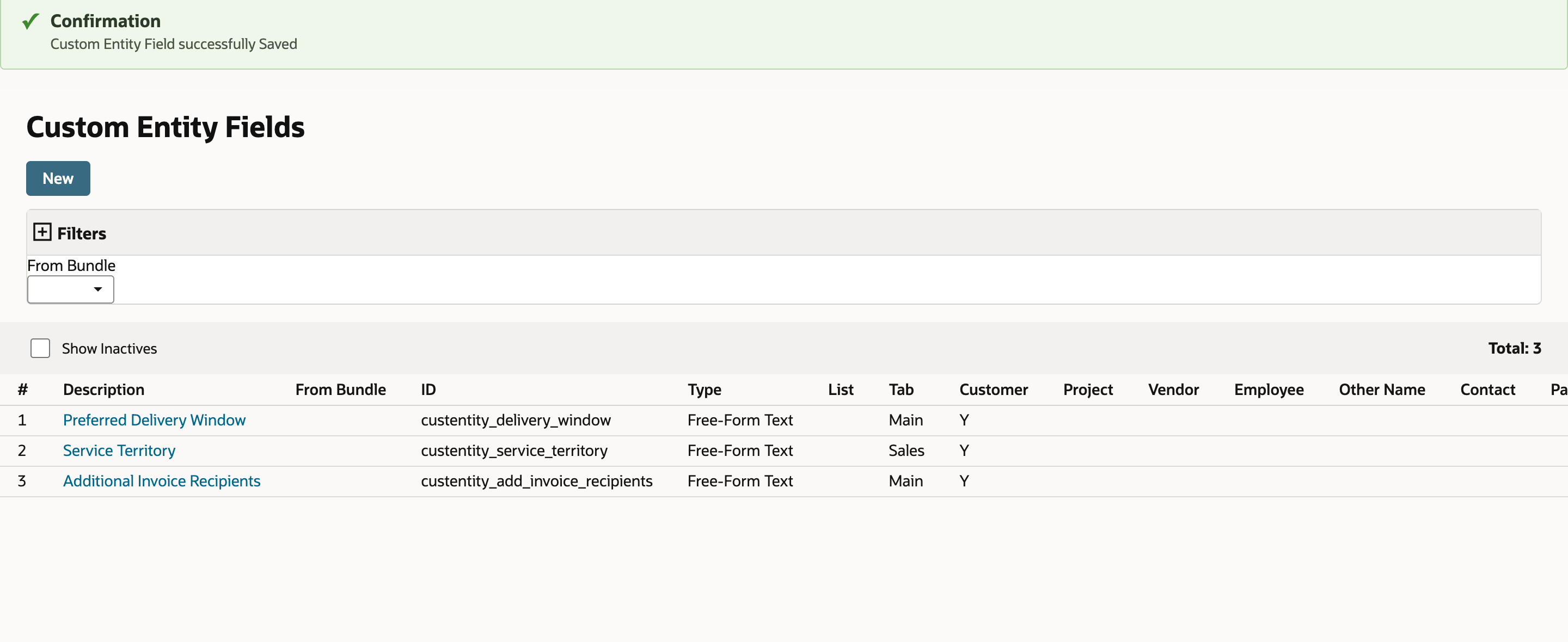Click the Customer Y value for Service Territory
Viewport: 1568px width, 642px height.
point(964,450)
